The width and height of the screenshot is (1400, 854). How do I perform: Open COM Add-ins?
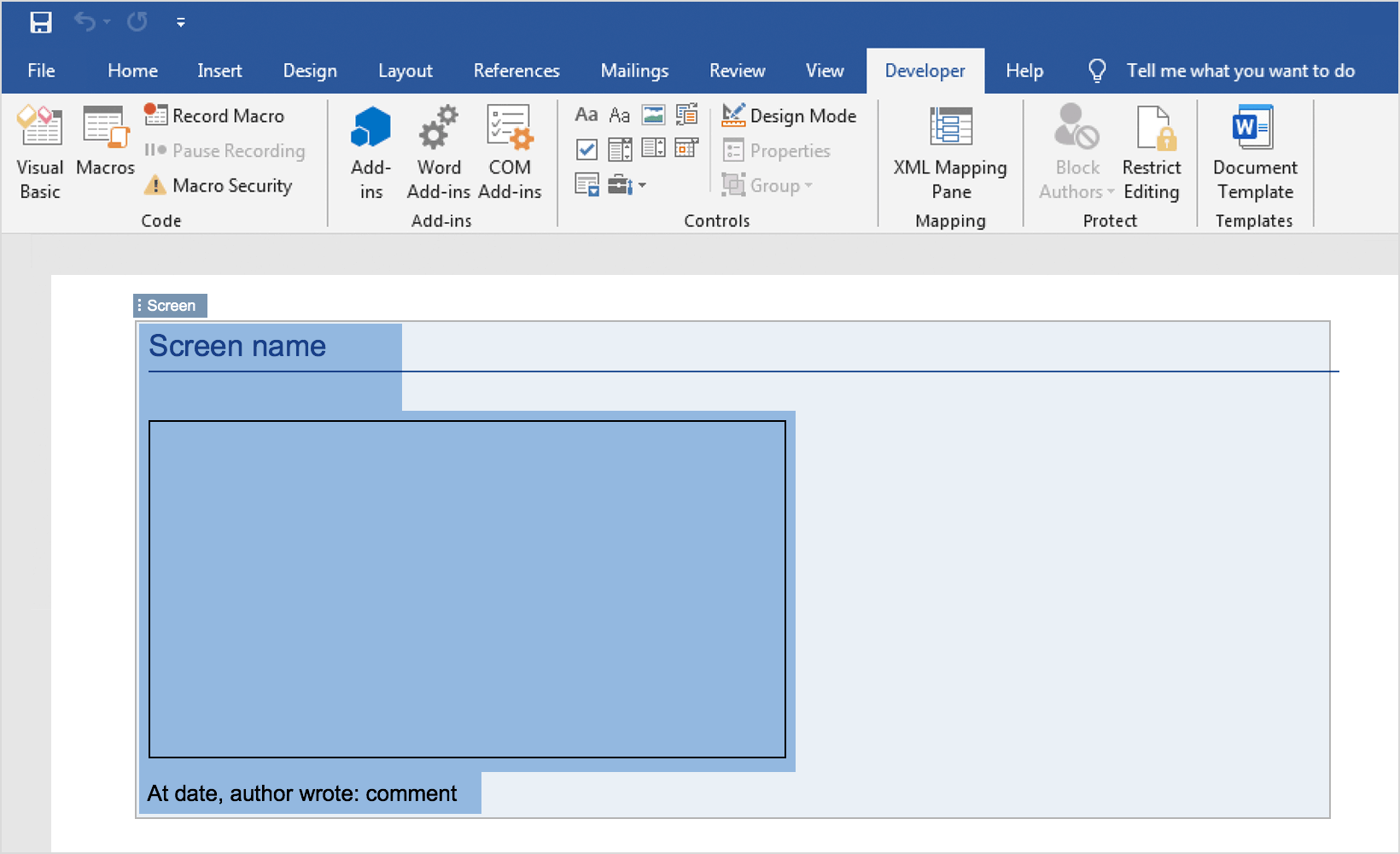pos(510,152)
